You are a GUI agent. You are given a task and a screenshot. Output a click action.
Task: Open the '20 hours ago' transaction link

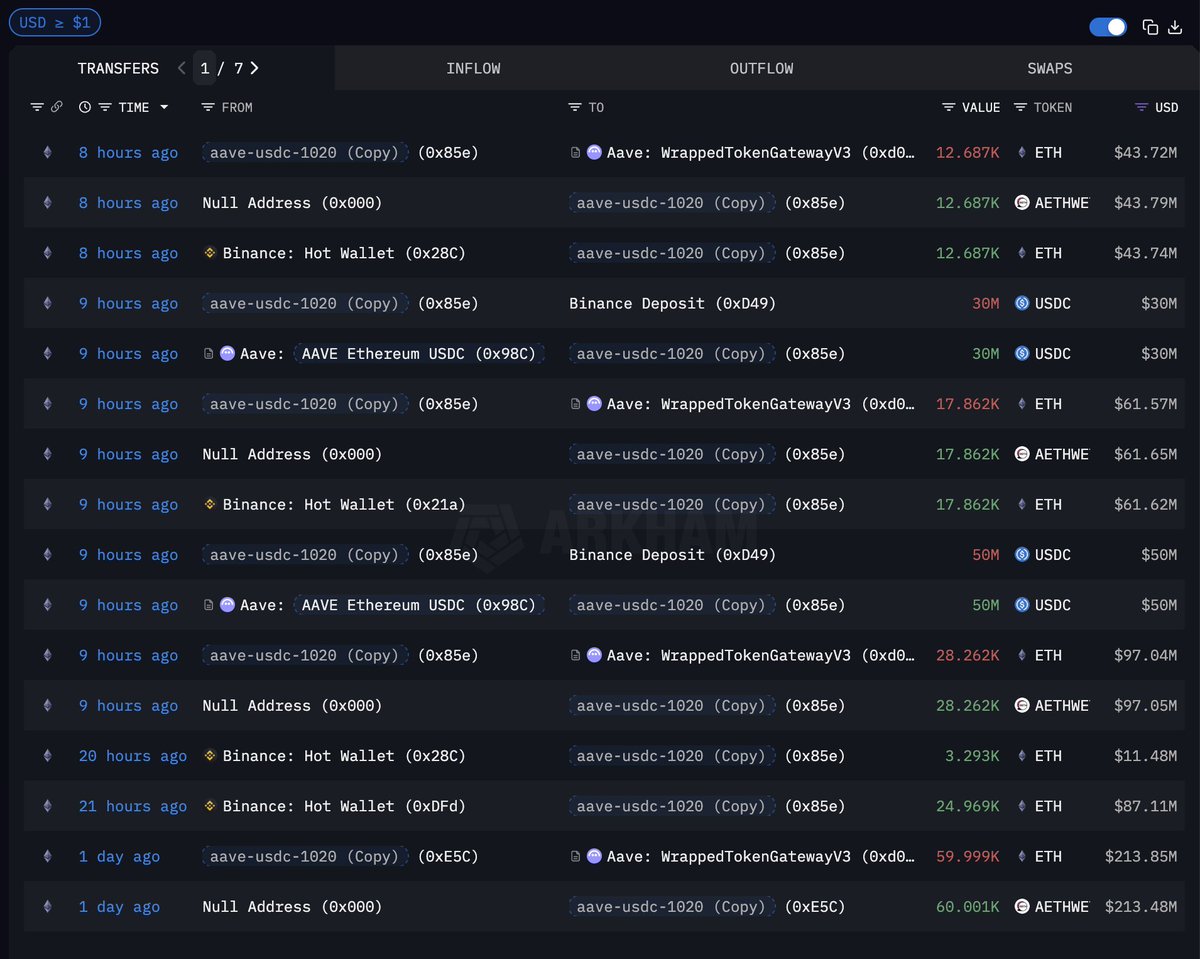coord(132,756)
